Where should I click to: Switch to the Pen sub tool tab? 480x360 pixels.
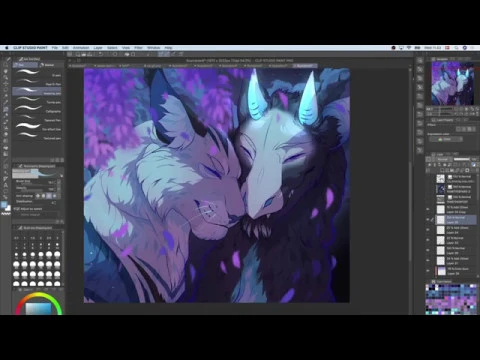click(25, 65)
